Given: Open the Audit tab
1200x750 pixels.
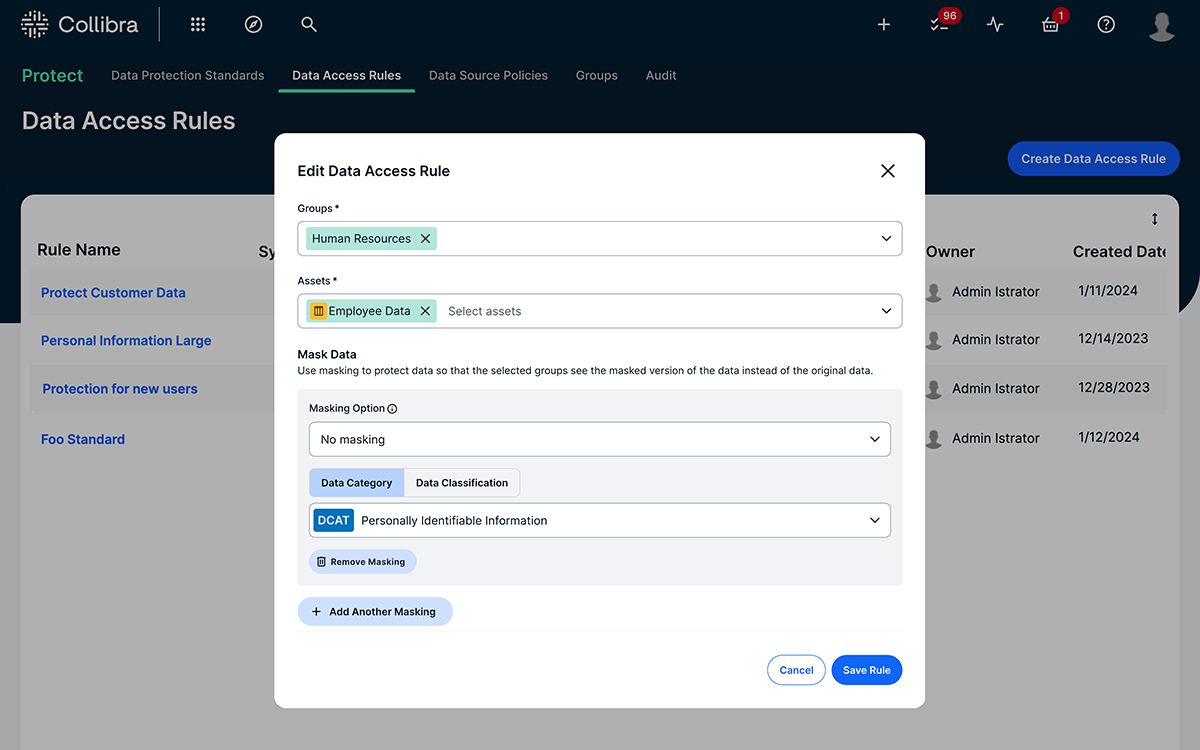Looking at the screenshot, I should pyautogui.click(x=661, y=75).
